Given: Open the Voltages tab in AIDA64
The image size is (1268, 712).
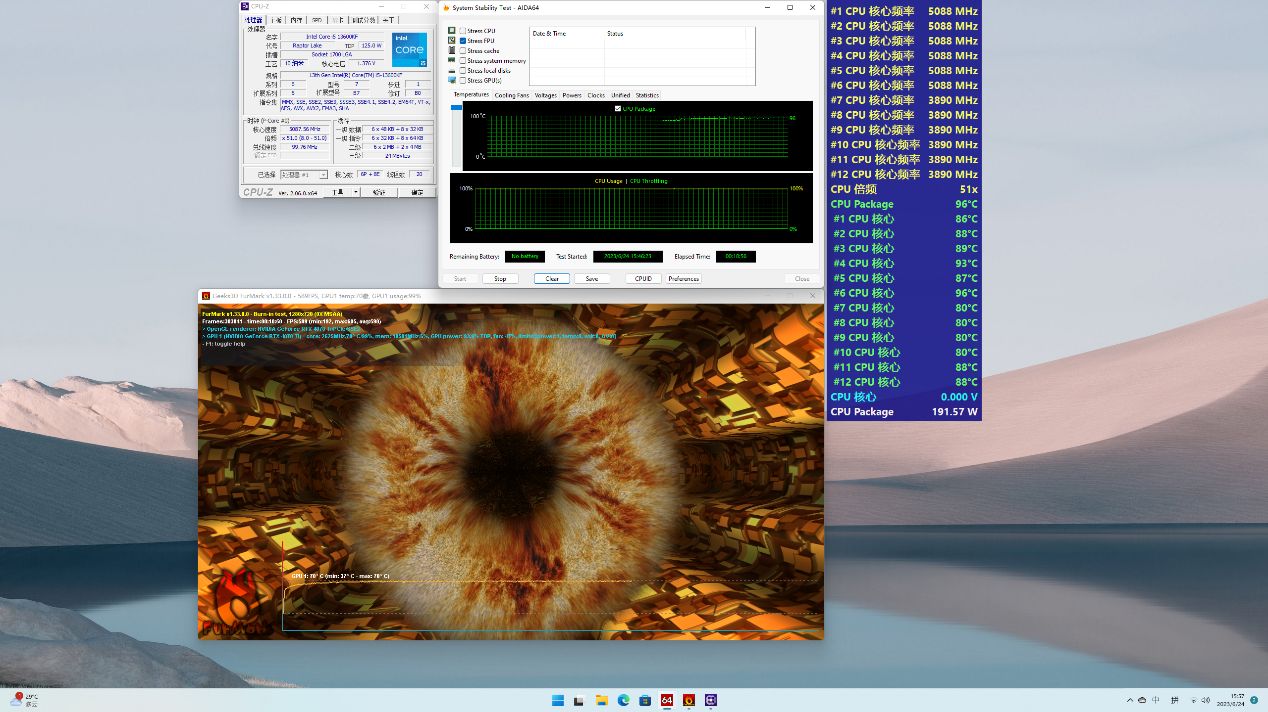Looking at the screenshot, I should [545, 95].
